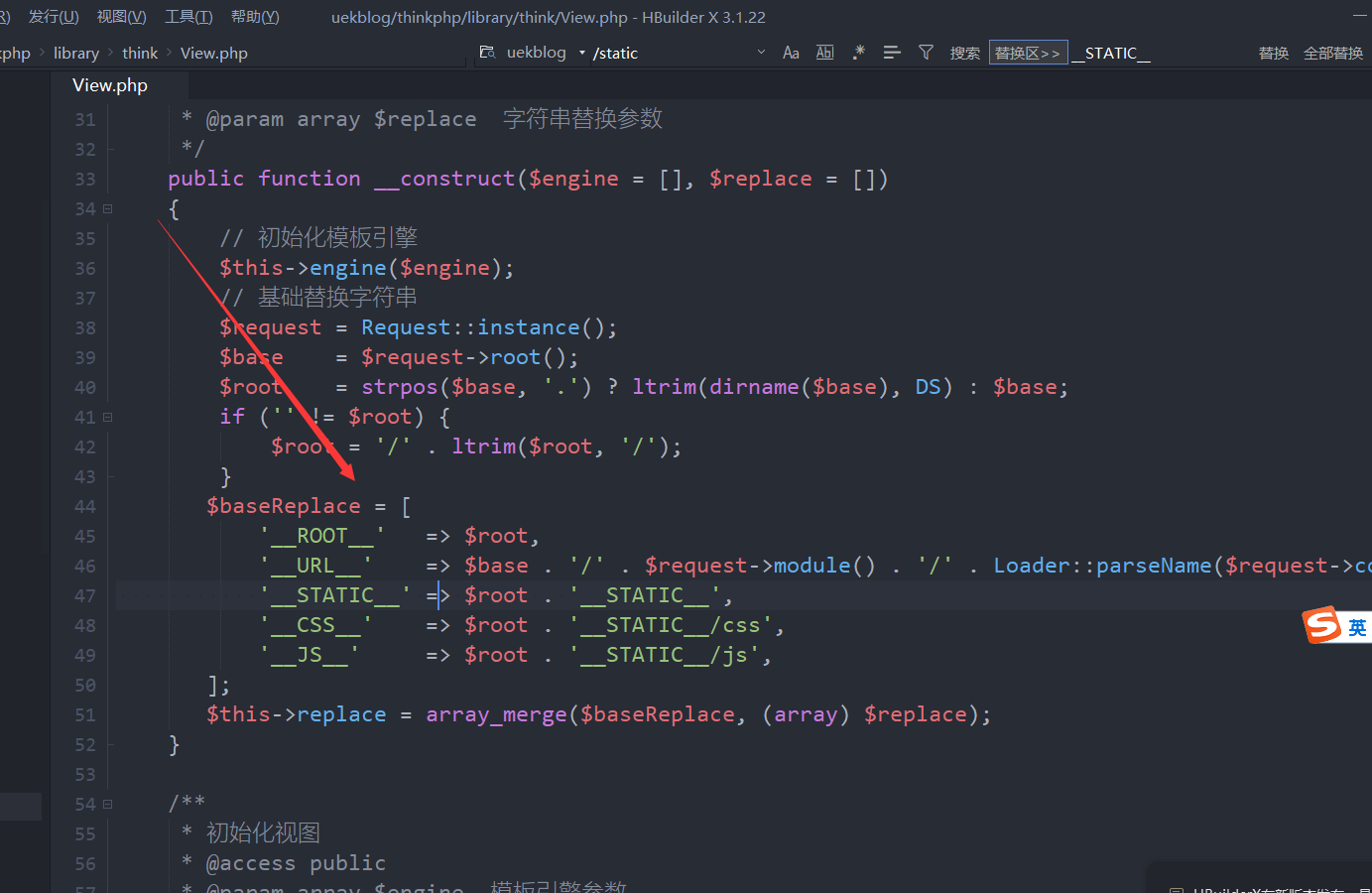This screenshot has height=893, width=1372.
Task: Click '__CSS__' key on line 48
Action: 315,625
